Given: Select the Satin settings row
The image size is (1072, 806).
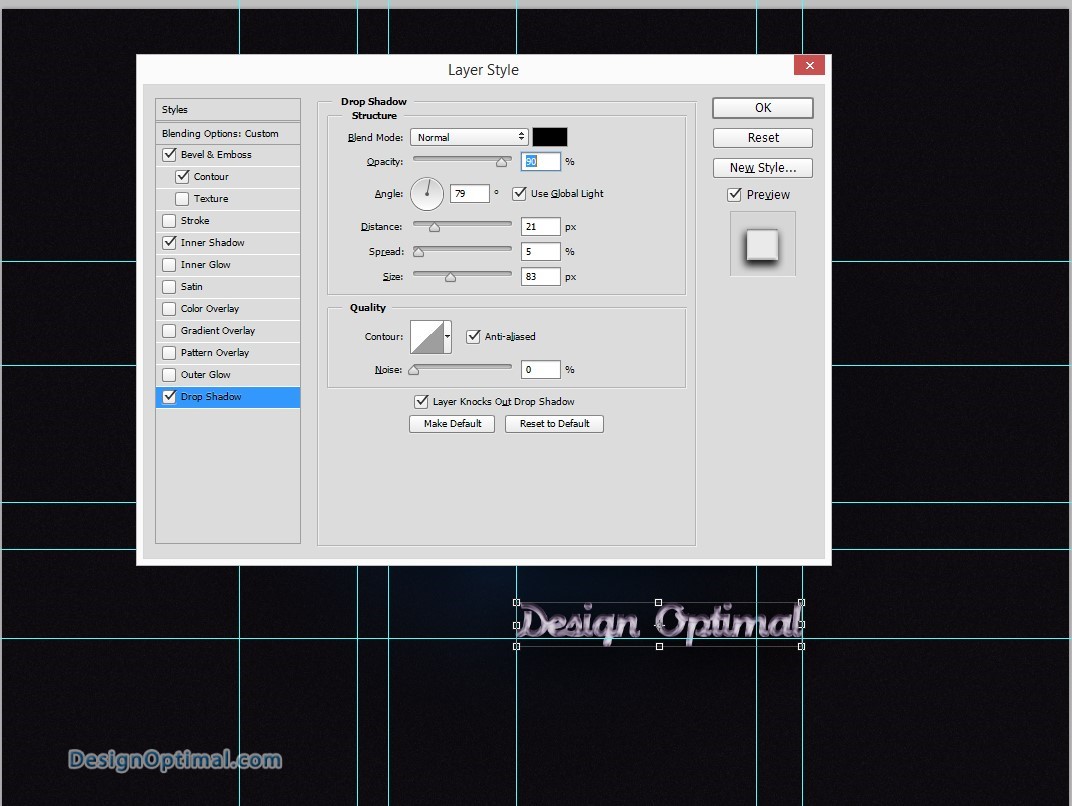Looking at the screenshot, I should [228, 286].
